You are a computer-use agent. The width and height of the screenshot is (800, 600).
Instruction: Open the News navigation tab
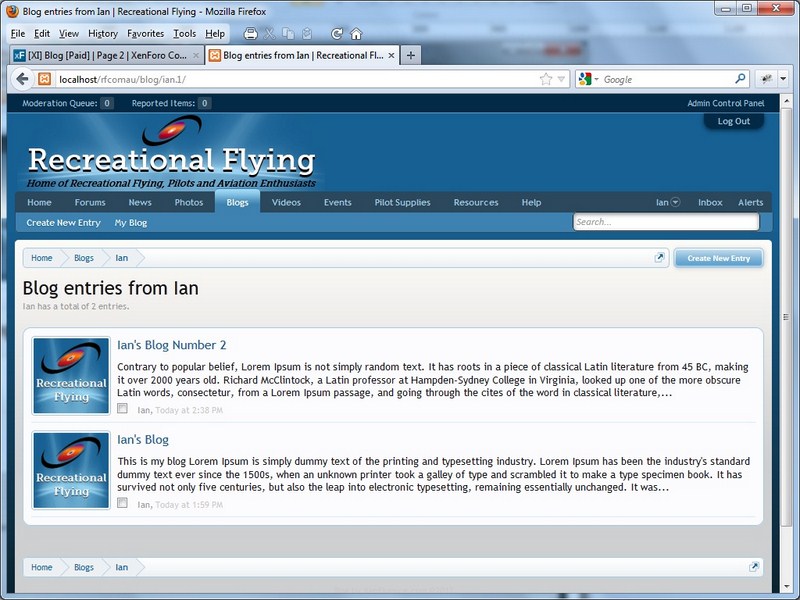(140, 203)
